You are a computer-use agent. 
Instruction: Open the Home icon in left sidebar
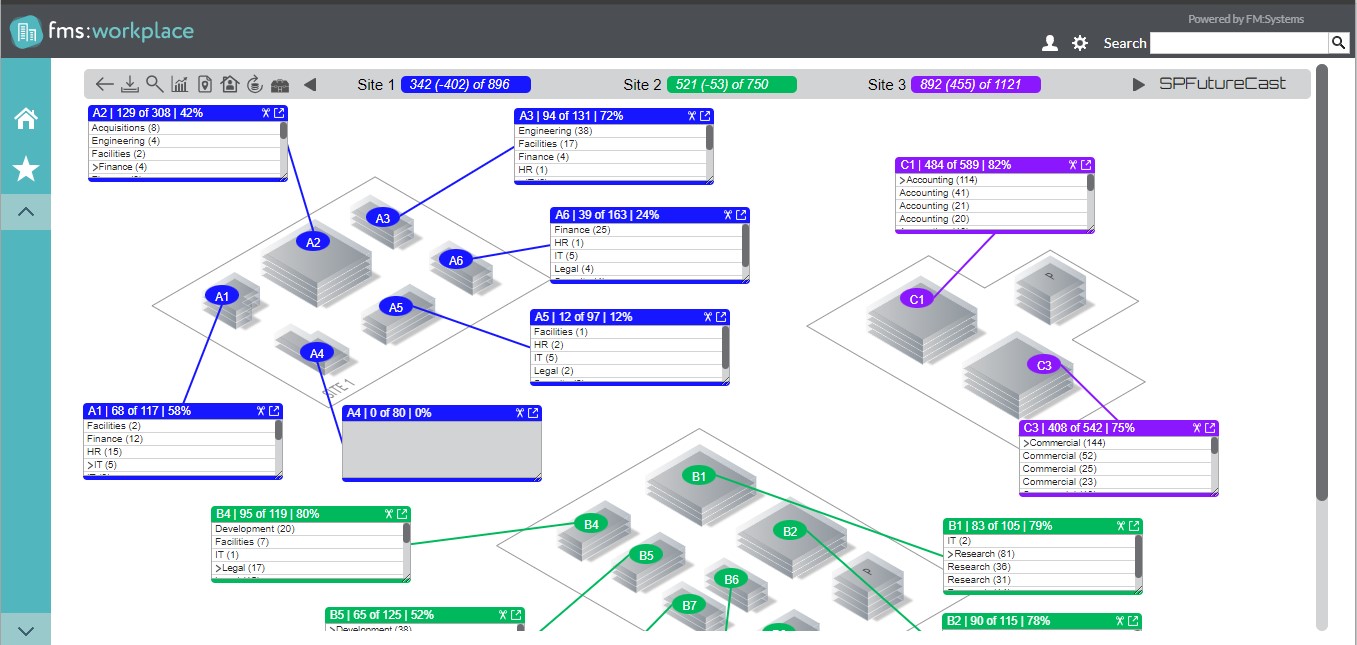coord(26,119)
